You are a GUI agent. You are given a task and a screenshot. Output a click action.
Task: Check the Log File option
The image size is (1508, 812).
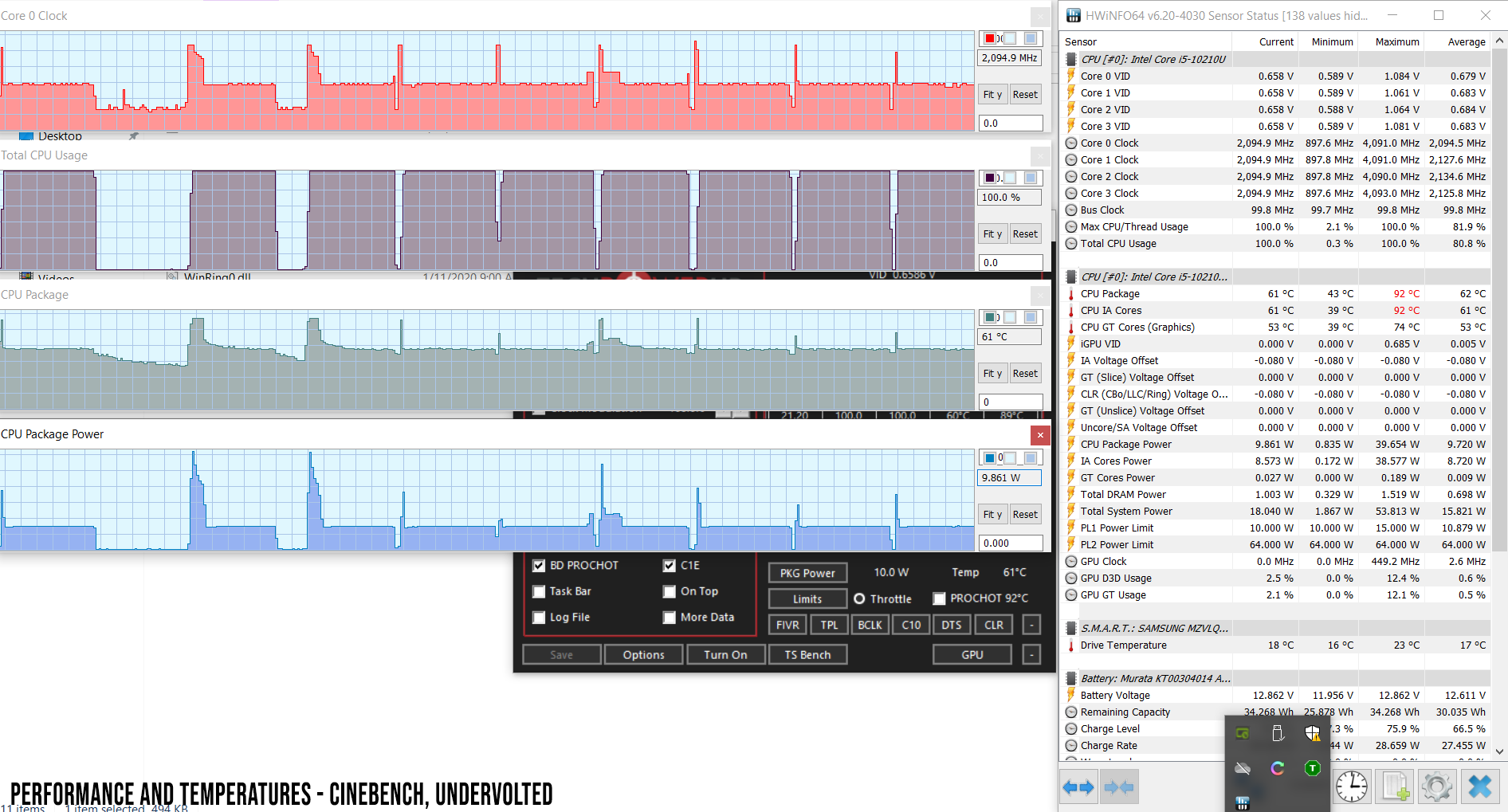point(539,618)
